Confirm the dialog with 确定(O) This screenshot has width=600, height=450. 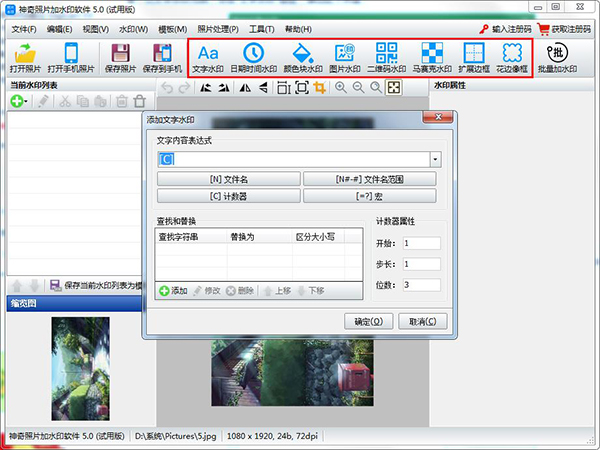pos(367,322)
